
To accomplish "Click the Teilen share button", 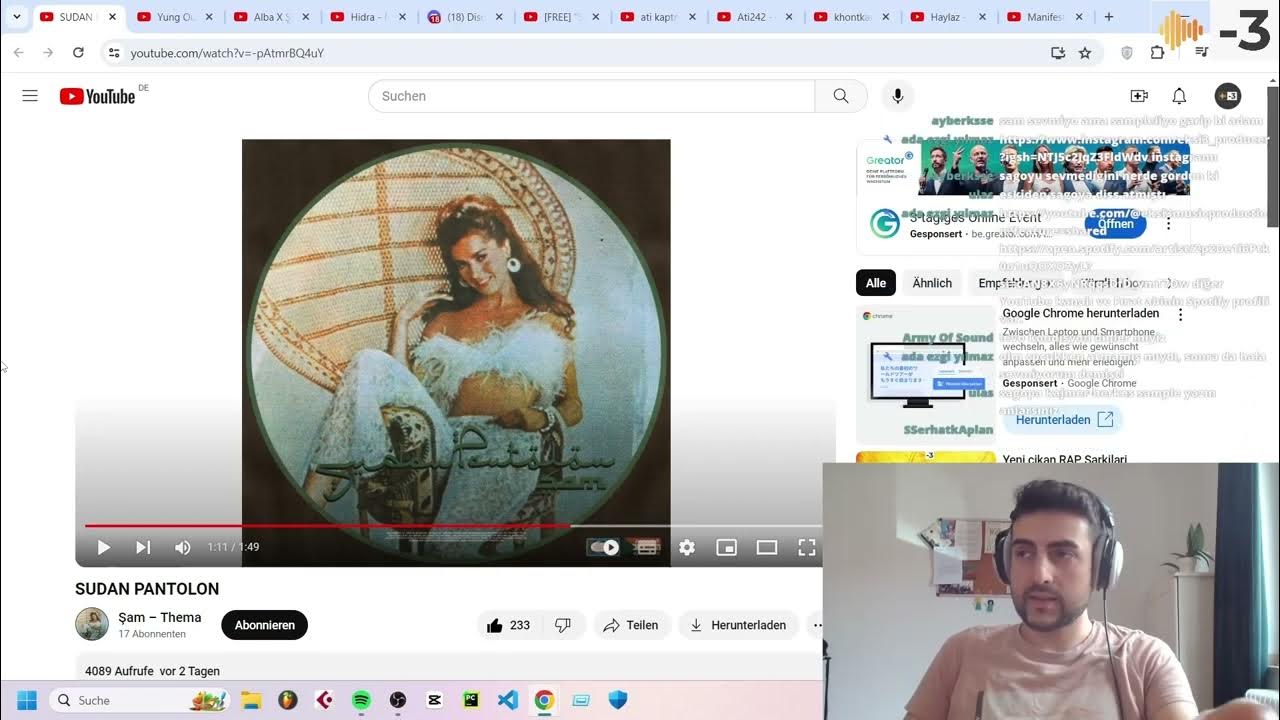I will pos(631,625).
